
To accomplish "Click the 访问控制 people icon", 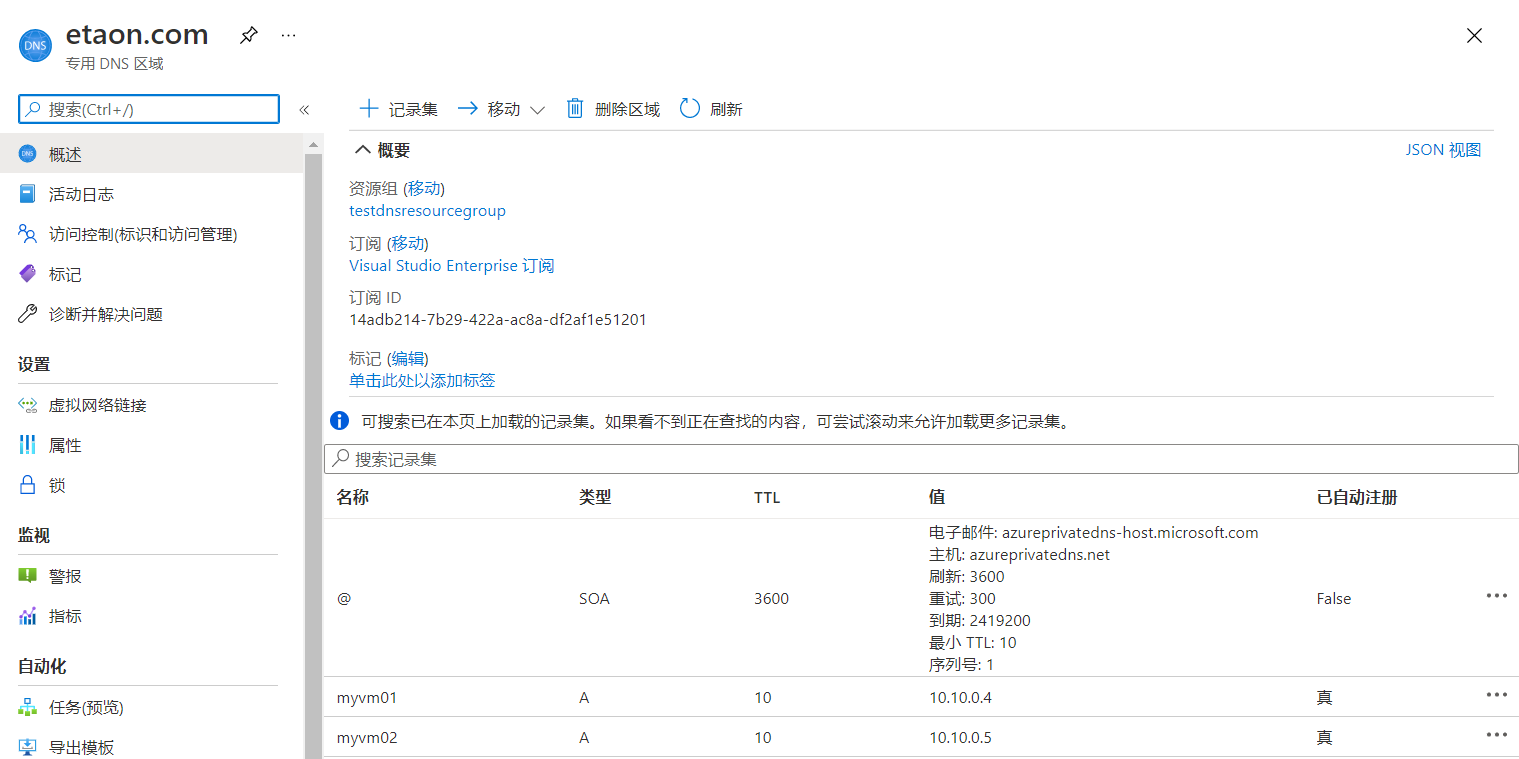I will (x=28, y=234).
